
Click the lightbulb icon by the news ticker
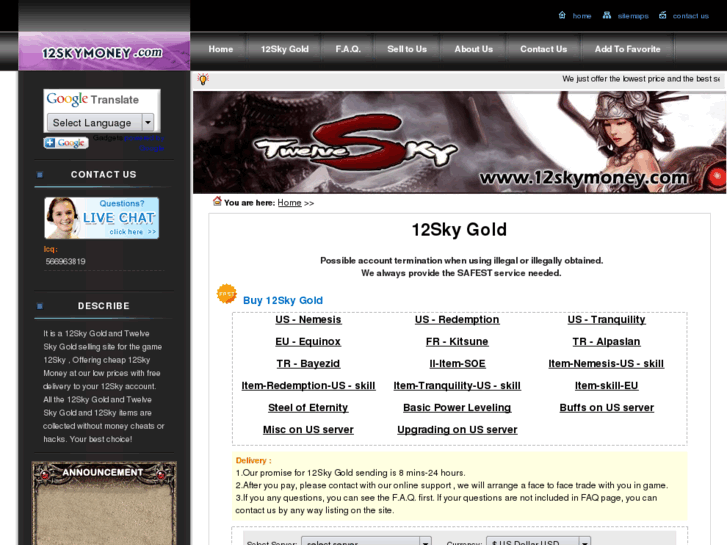pyautogui.click(x=203, y=79)
